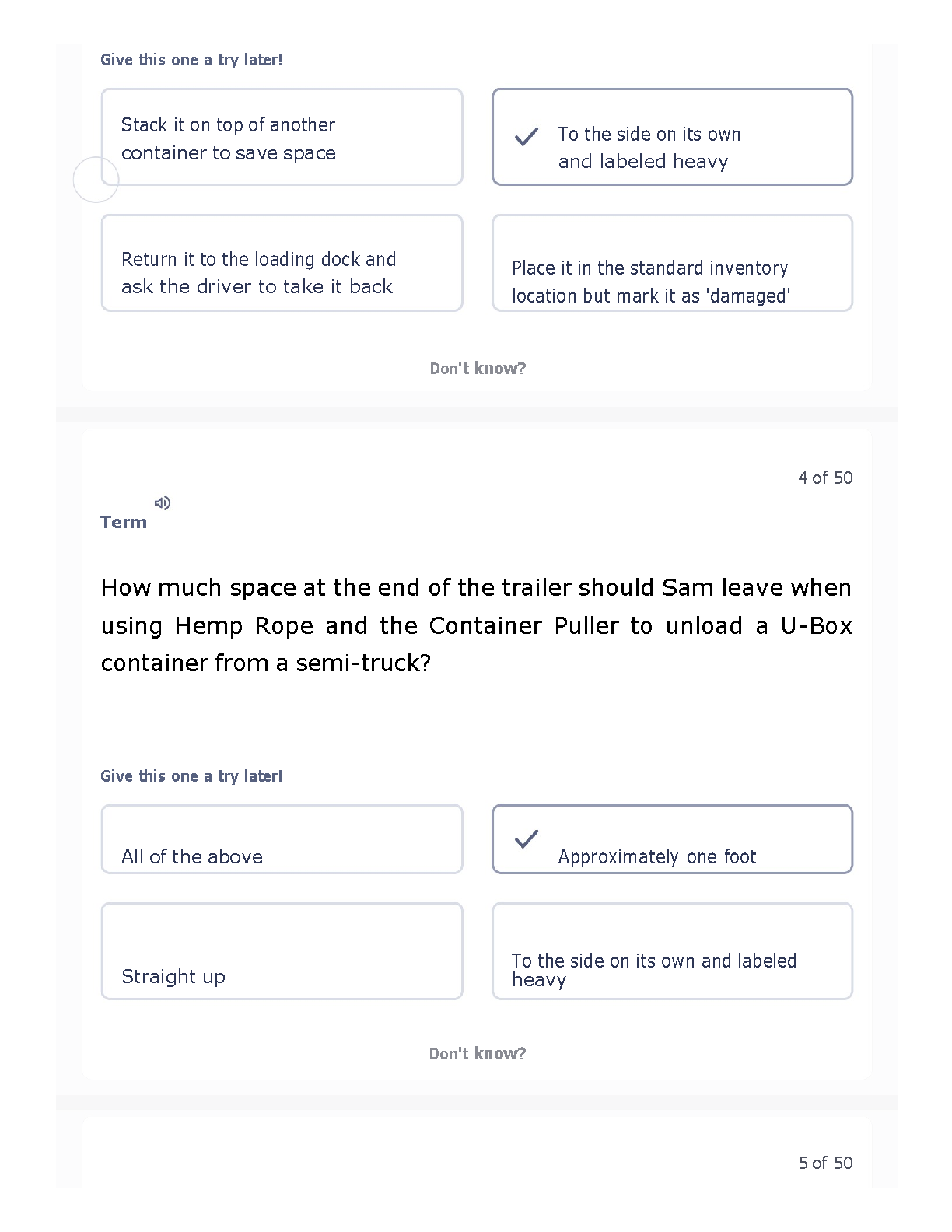Pick the 'All of the above' option

point(282,839)
